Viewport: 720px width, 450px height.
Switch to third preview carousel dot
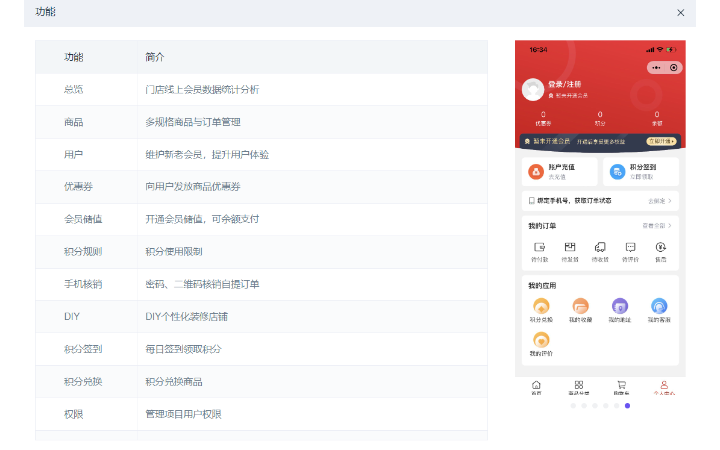(x=595, y=406)
